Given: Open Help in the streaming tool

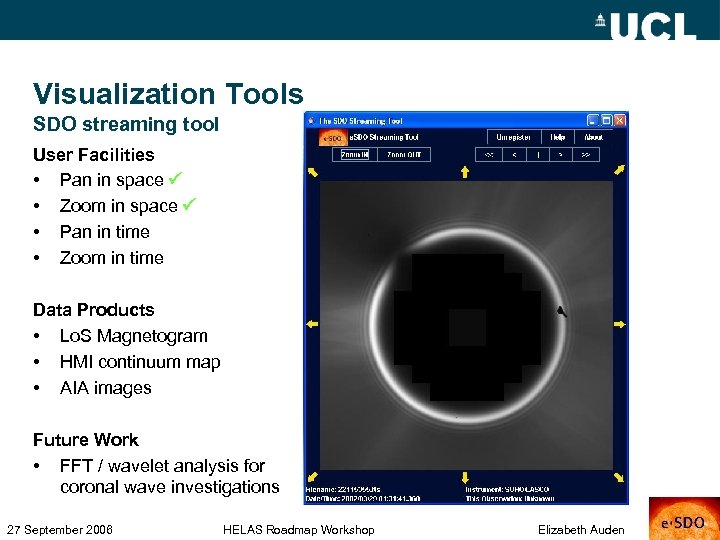Looking at the screenshot, I should pyautogui.click(x=557, y=137).
